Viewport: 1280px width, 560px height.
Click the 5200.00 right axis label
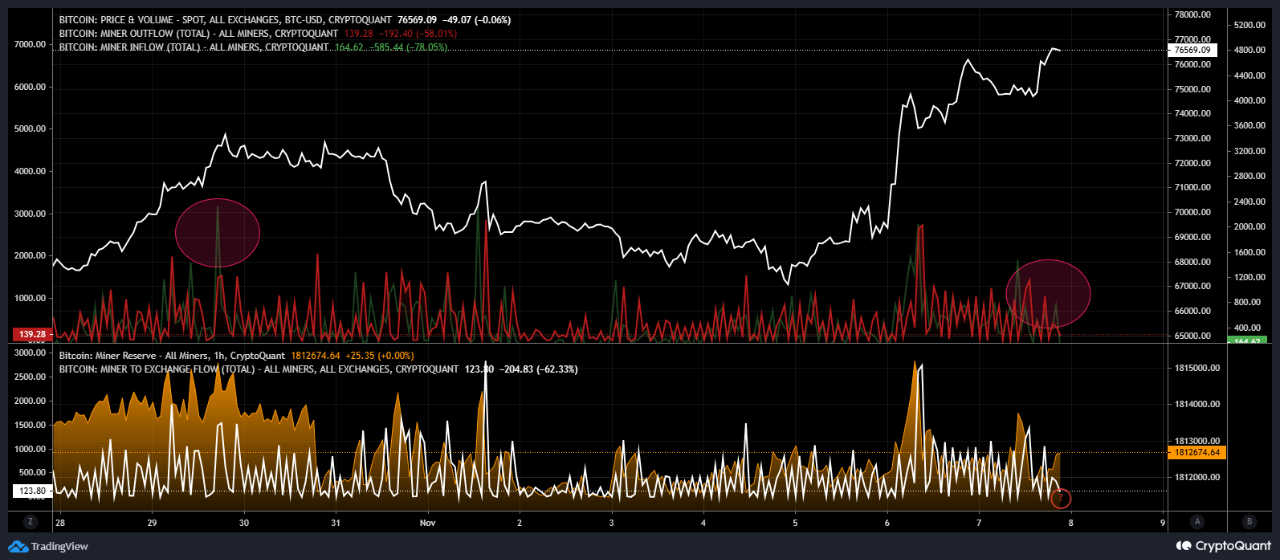[1249, 24]
